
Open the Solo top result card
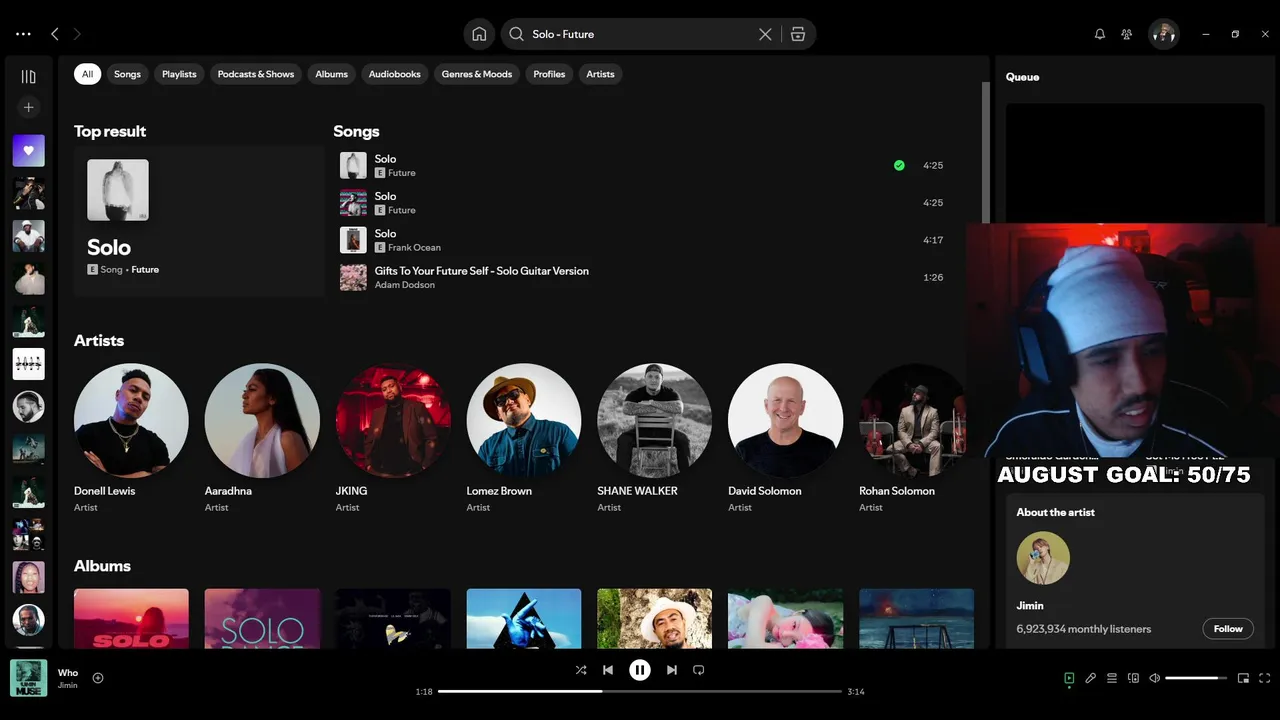point(199,221)
